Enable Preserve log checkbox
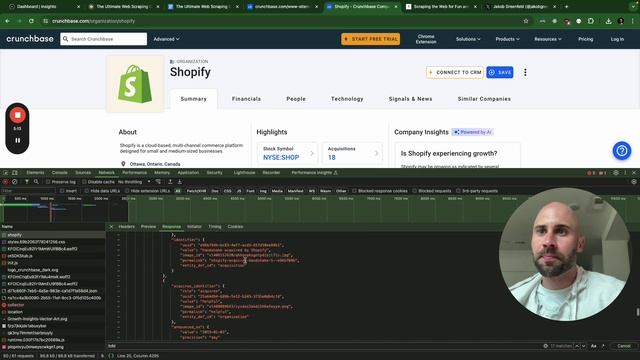This screenshot has width=640, height=360. coord(48,182)
